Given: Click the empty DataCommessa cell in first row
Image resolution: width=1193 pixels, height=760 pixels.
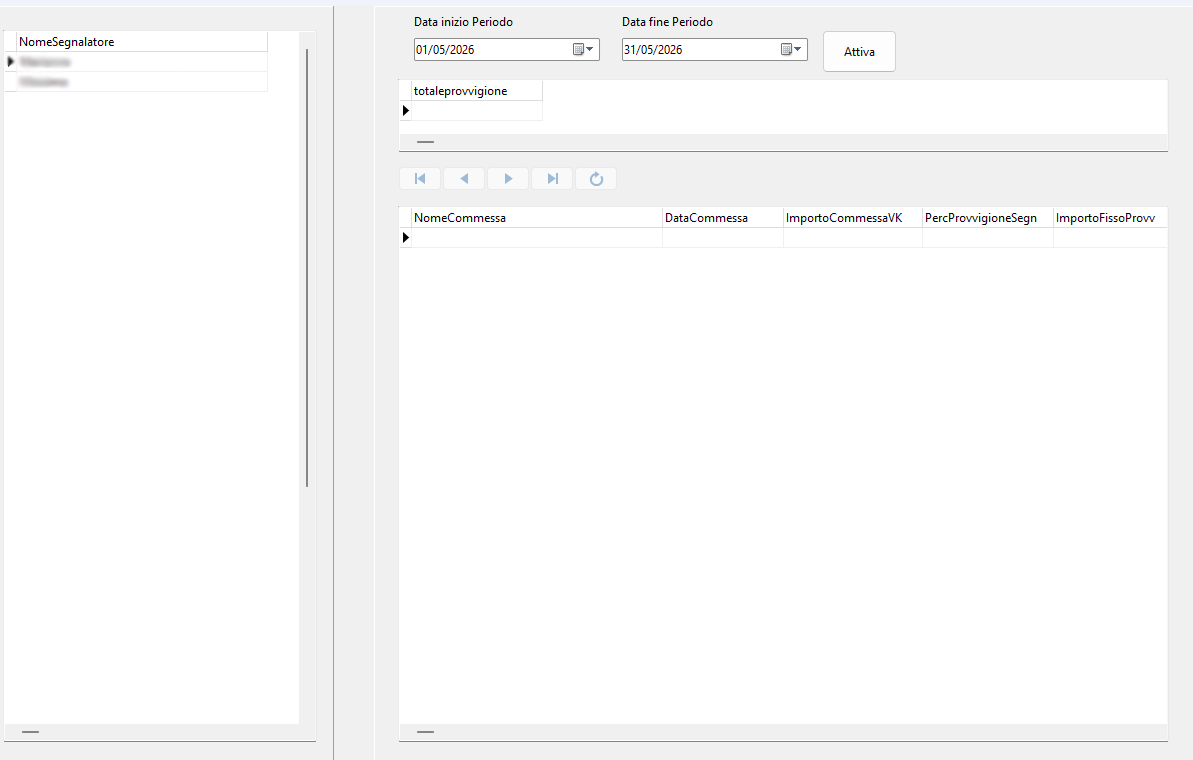Looking at the screenshot, I should [723, 237].
